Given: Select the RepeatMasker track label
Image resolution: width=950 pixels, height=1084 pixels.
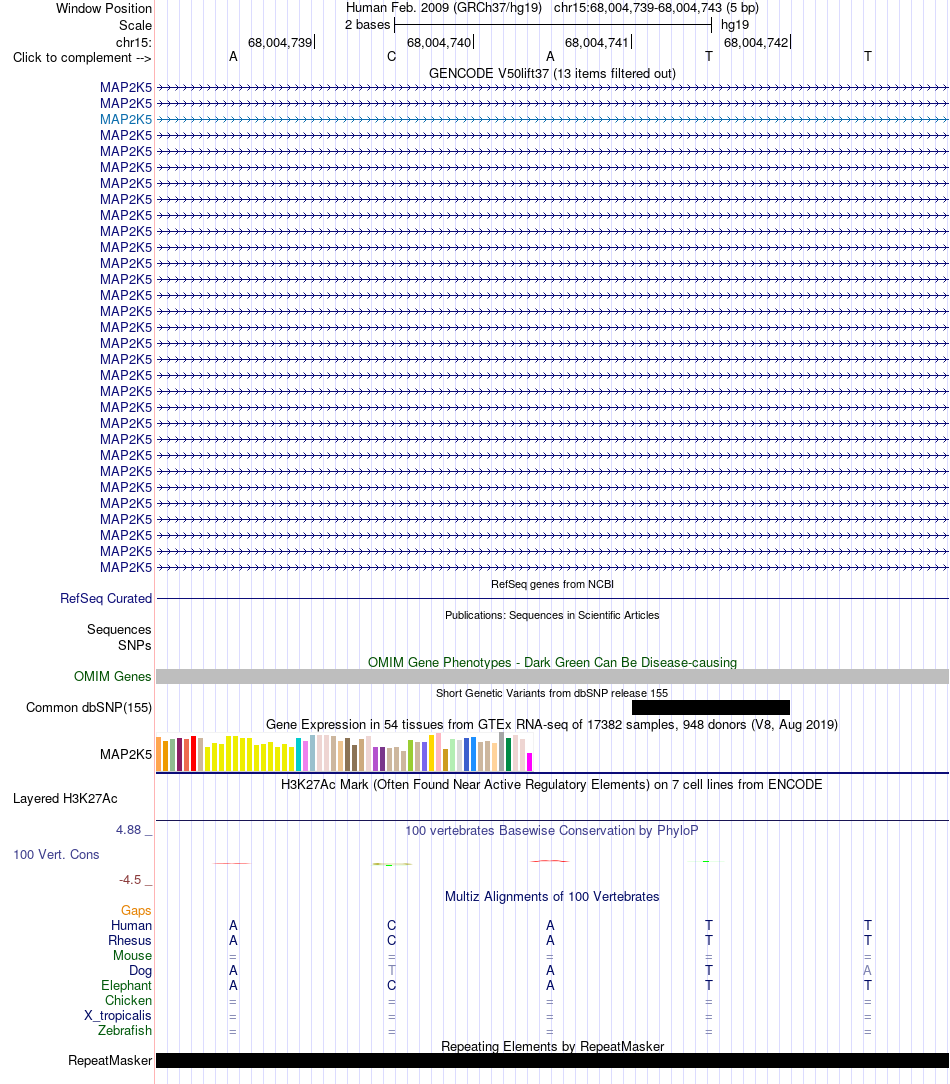Looking at the screenshot, I should tap(110, 1060).
